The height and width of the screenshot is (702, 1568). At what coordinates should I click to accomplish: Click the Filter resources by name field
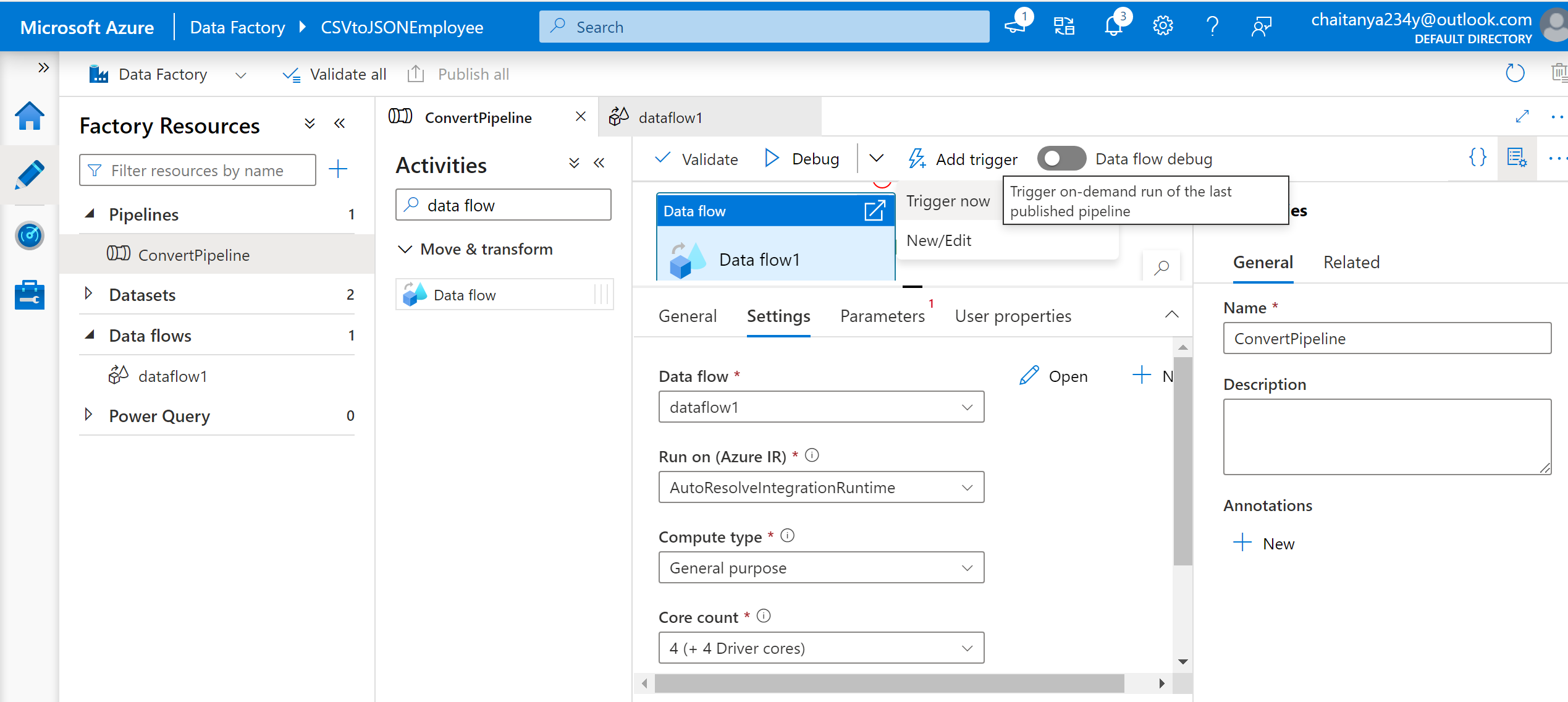[197, 170]
